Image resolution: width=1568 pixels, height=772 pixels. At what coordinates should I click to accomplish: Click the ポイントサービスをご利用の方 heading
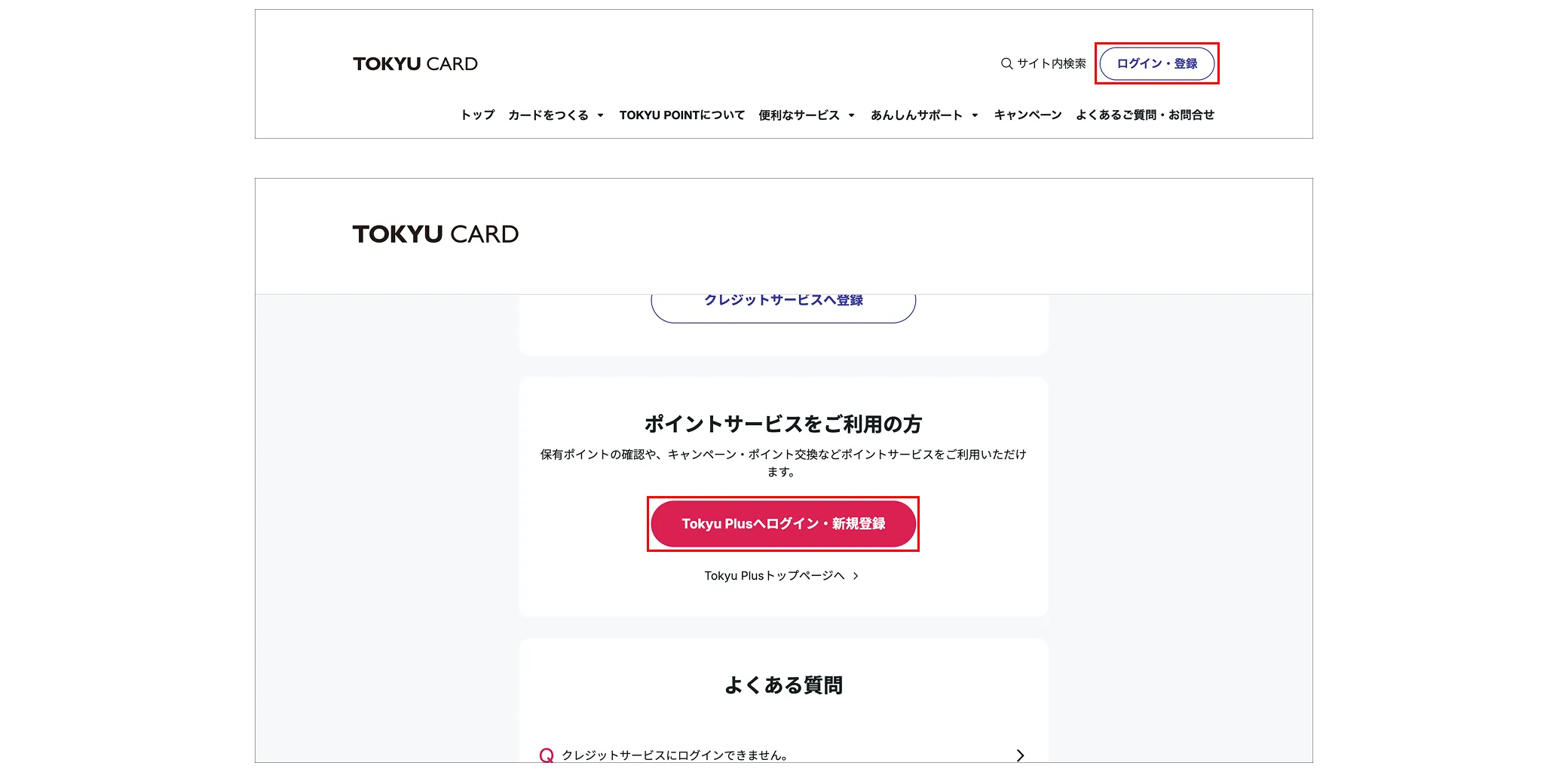click(x=784, y=423)
